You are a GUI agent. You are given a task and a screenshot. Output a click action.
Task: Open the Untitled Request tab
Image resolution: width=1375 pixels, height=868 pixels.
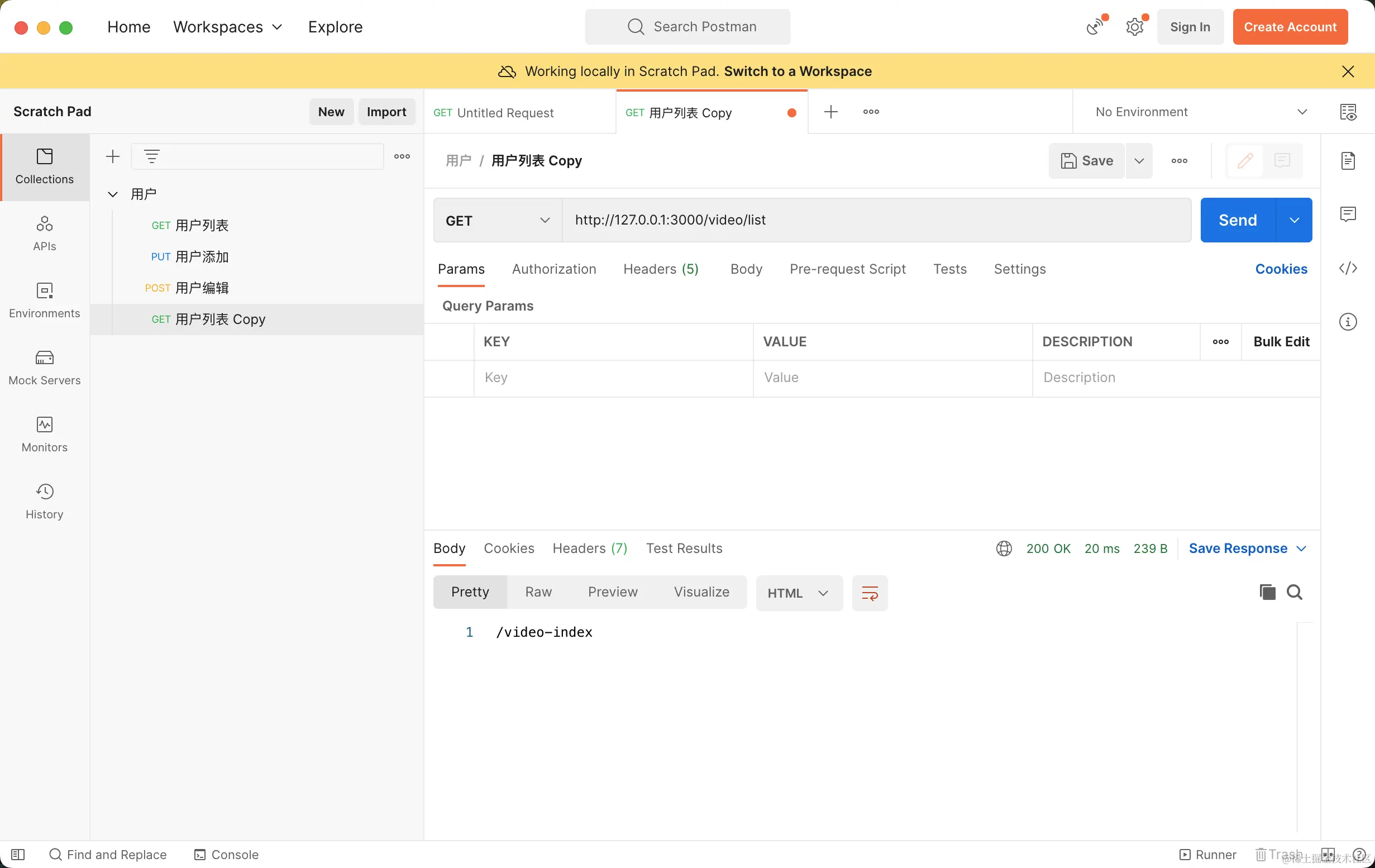pos(505,112)
